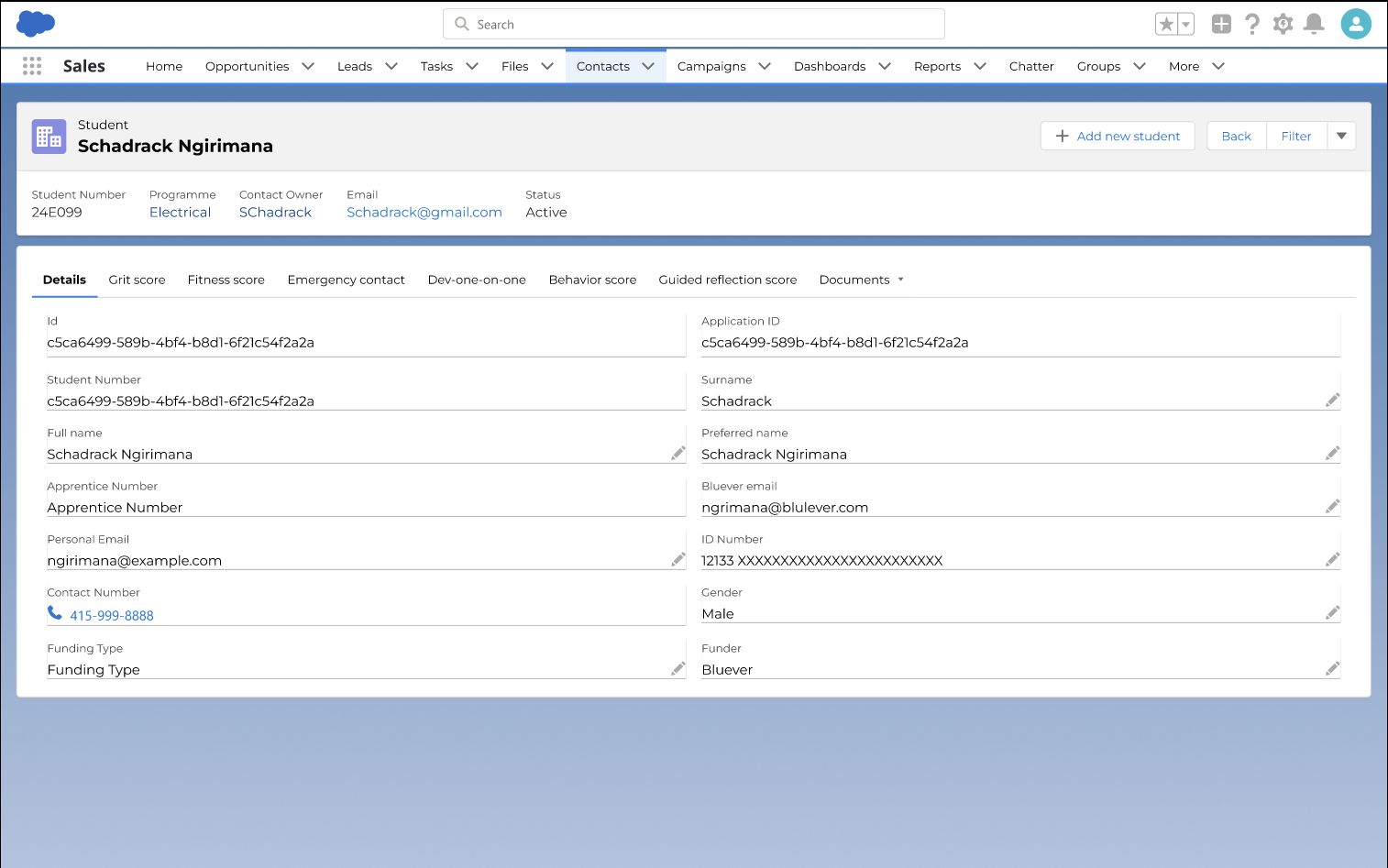Open the Schadrack@gmail.com email link

pyautogui.click(x=424, y=212)
